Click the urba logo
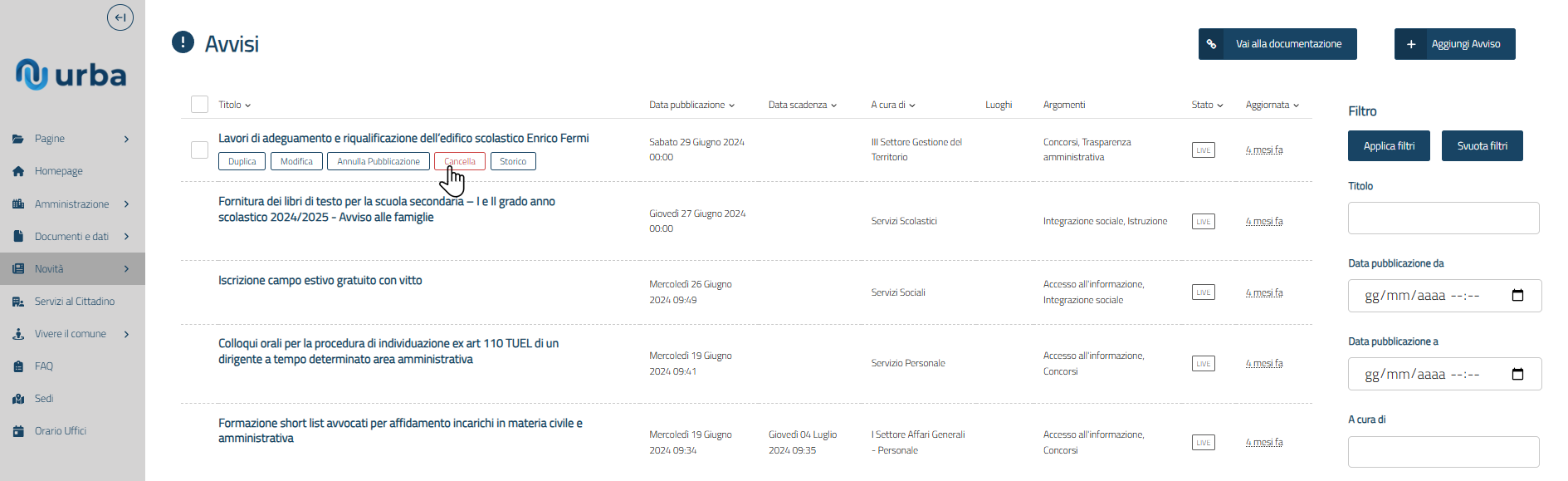 pyautogui.click(x=71, y=75)
